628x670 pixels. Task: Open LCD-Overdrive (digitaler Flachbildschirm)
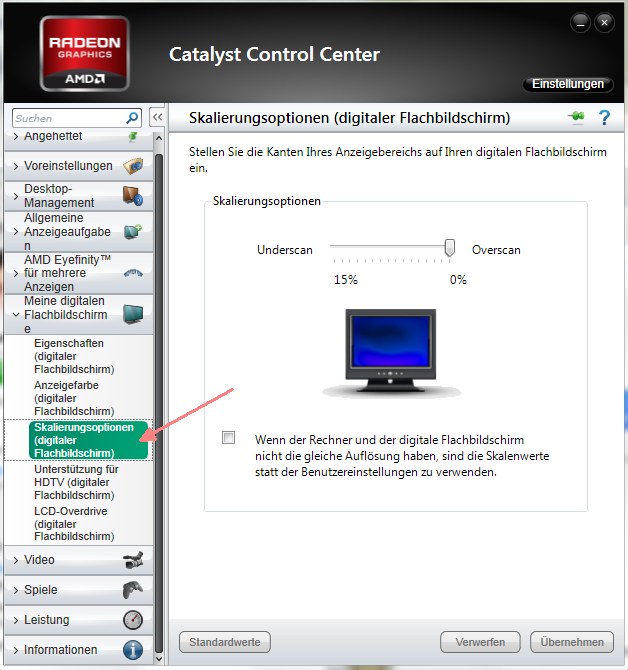(74, 523)
